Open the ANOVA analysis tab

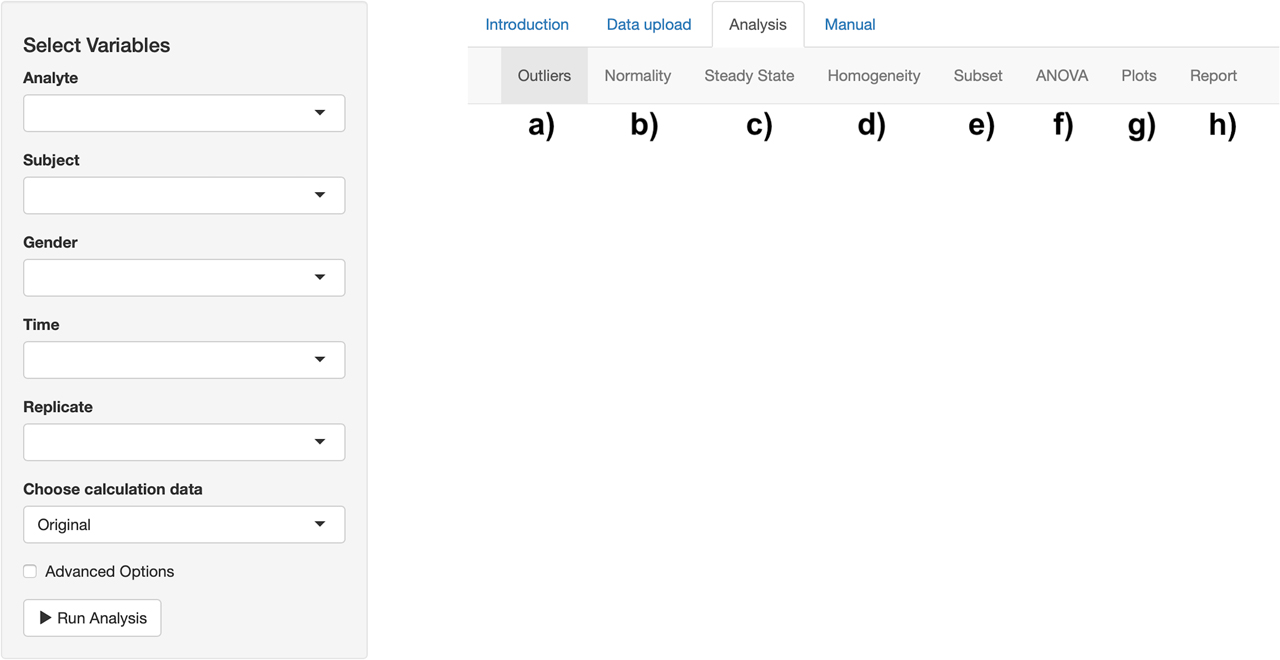[1061, 75]
